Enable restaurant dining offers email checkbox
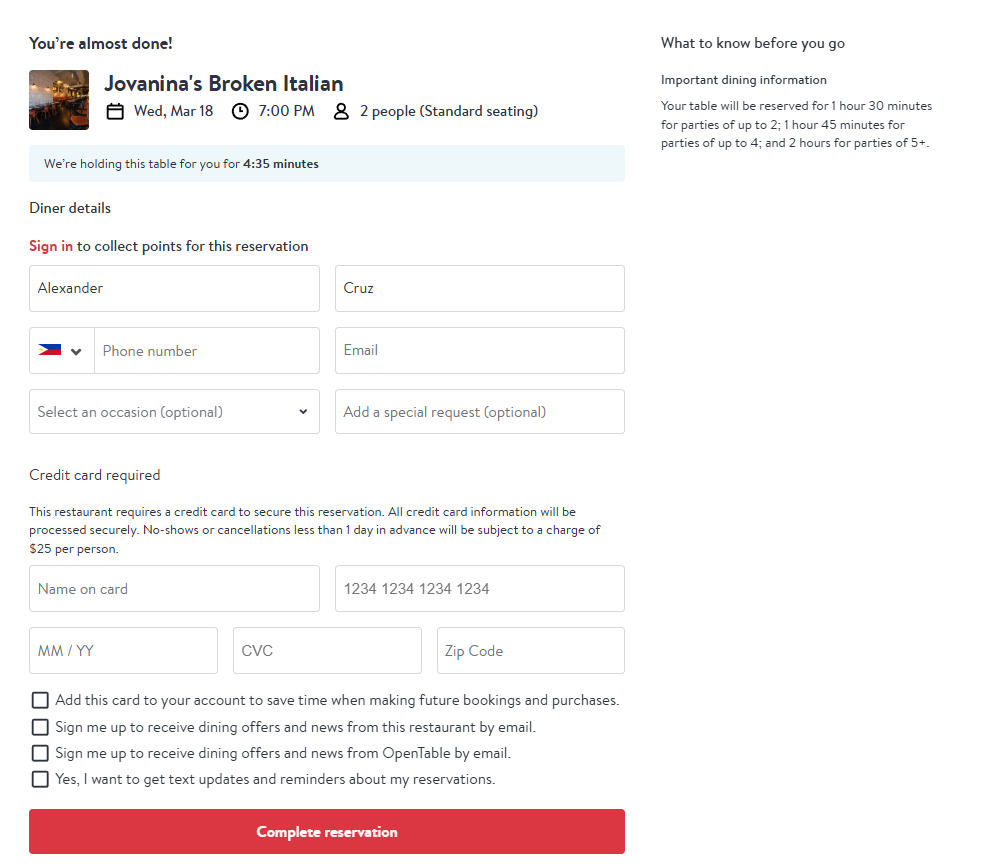Screen dimensions: 983x868 point(40,727)
